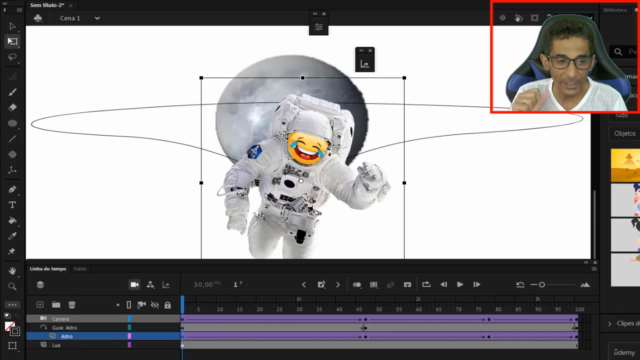Image resolution: width=640 pixels, height=360 pixels.
Task: Click the 30,00 FPS frame rate field
Action: click(x=207, y=284)
